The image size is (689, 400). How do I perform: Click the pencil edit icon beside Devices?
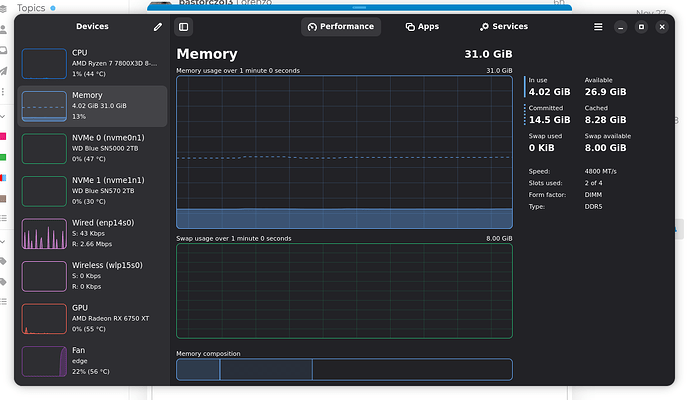[x=157, y=27]
